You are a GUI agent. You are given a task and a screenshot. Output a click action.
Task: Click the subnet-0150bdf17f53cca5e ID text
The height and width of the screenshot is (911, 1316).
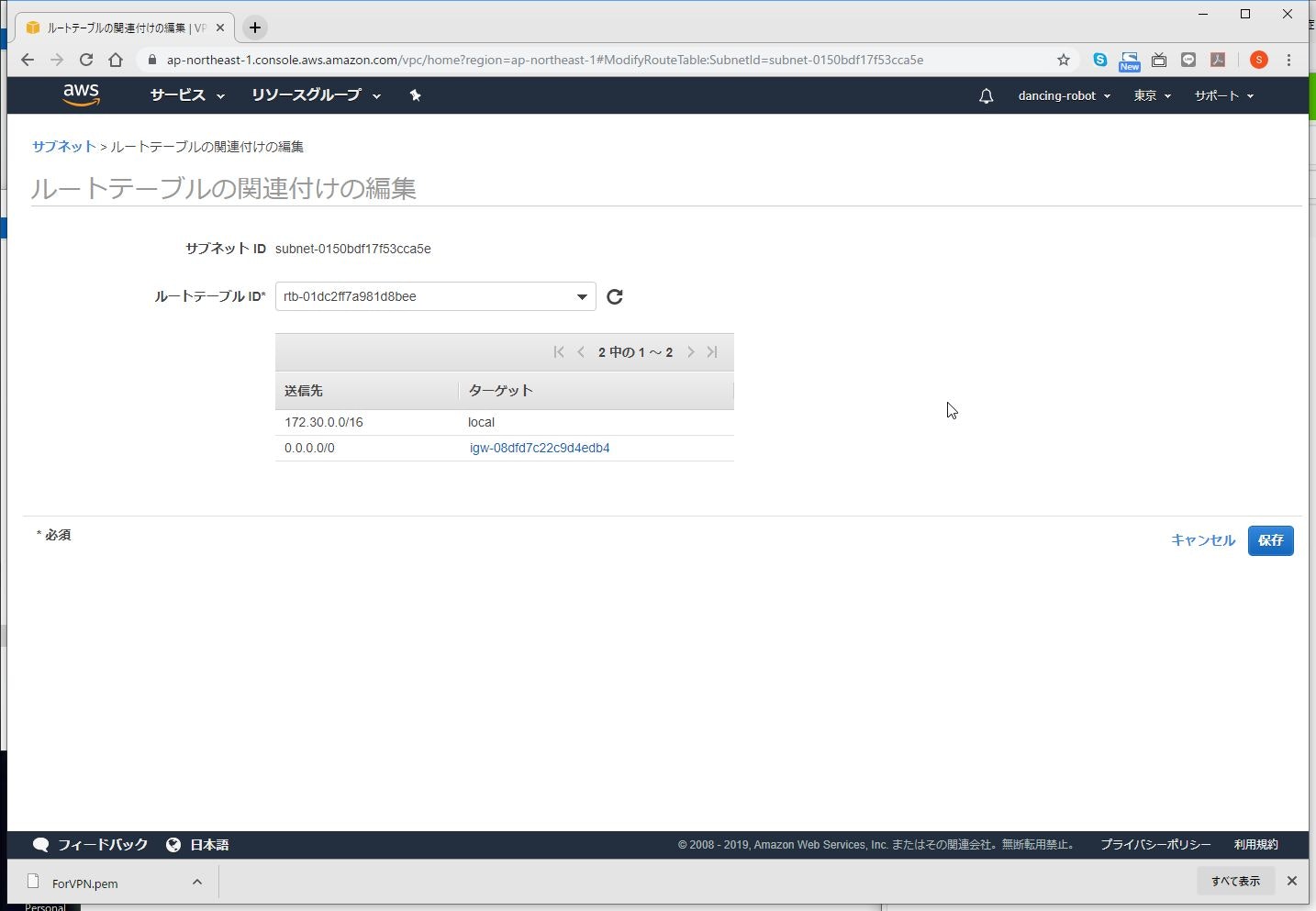353,249
